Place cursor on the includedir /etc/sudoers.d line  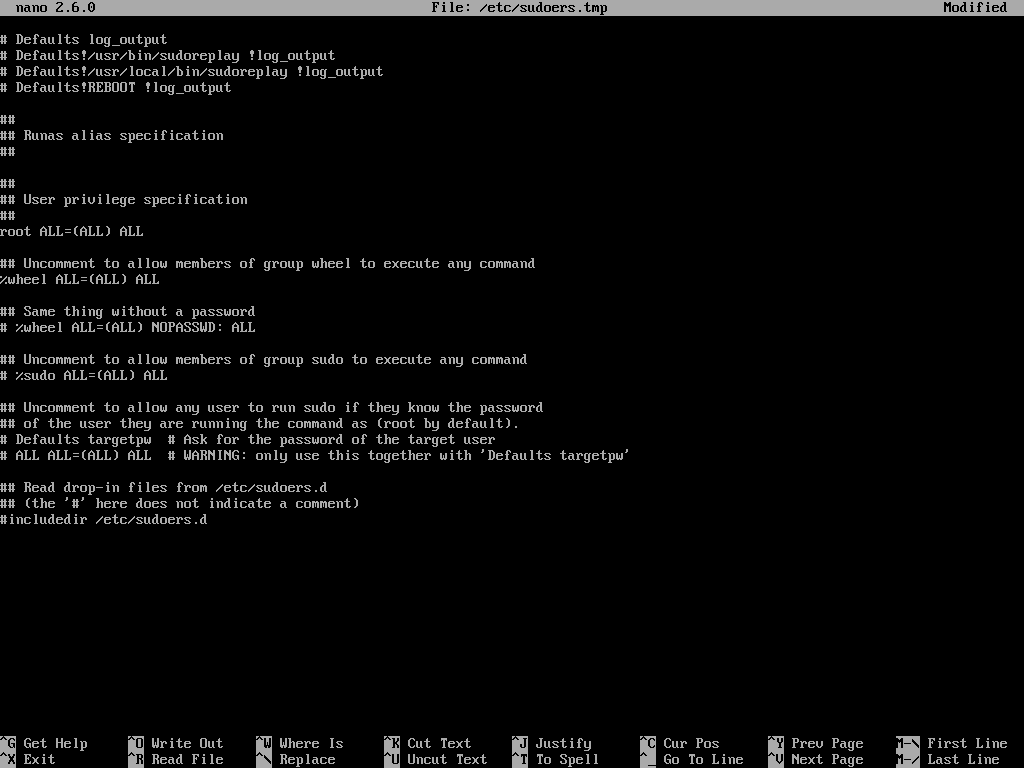[x=103, y=519]
